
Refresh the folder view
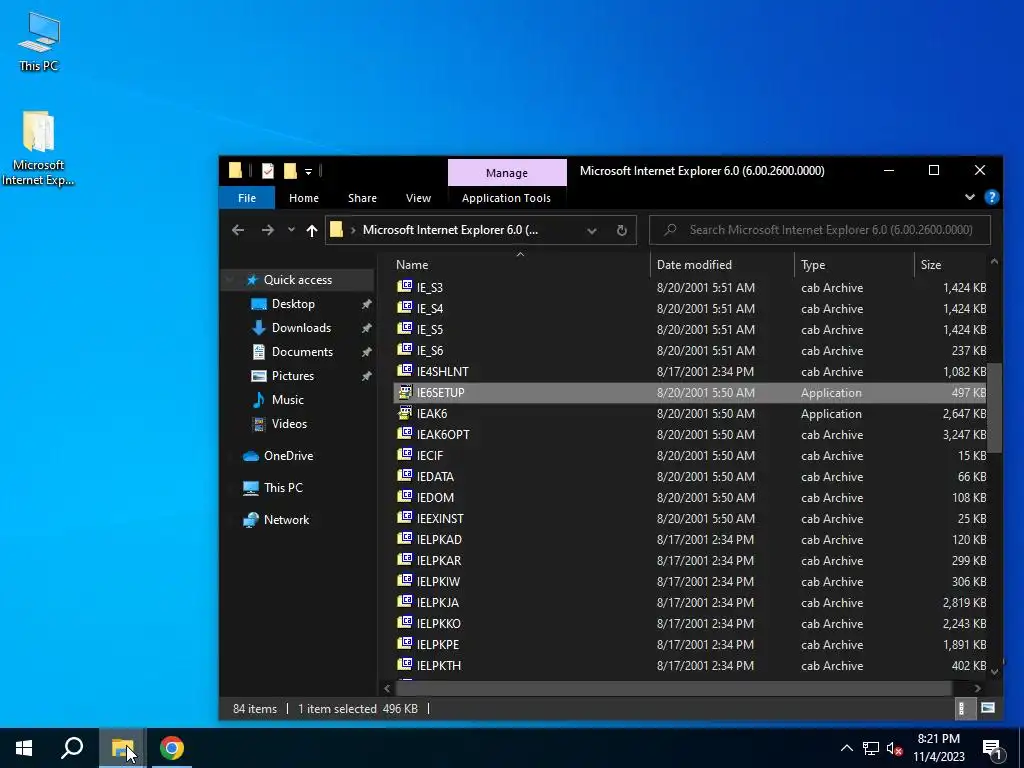[622, 230]
